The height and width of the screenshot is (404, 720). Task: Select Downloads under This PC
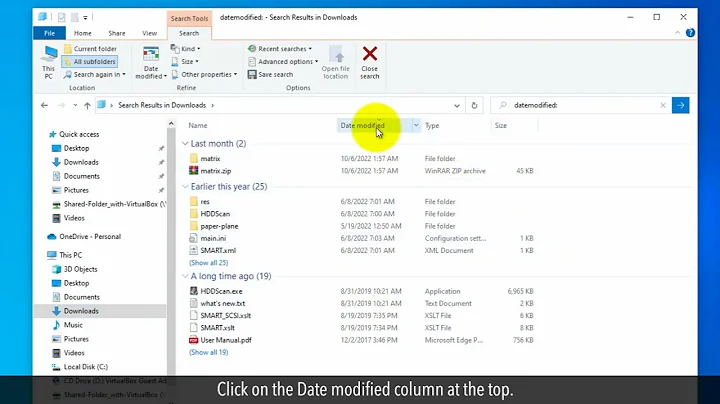point(81,311)
